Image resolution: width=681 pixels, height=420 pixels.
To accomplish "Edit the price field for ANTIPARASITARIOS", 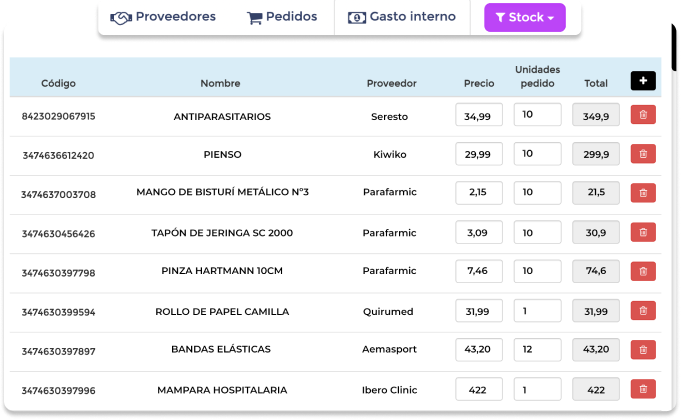I will [x=479, y=115].
